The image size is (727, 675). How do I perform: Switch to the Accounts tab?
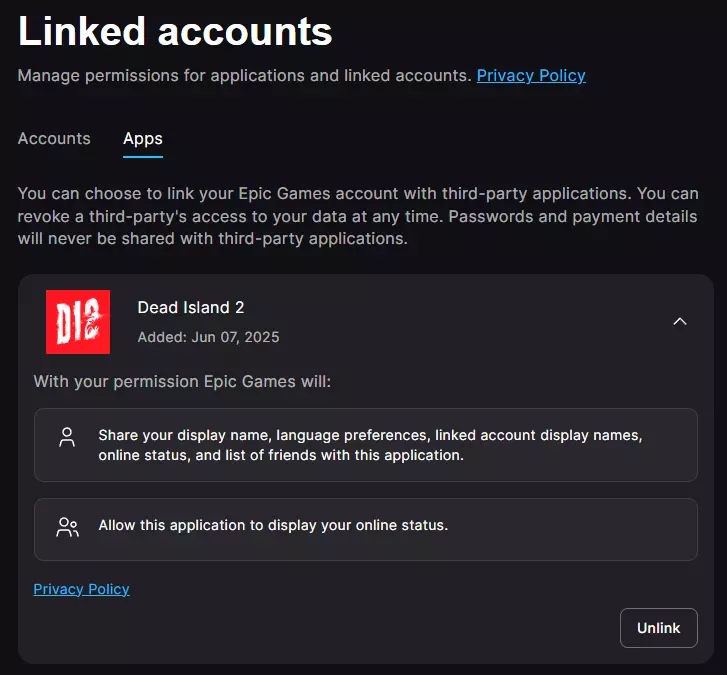click(x=54, y=139)
